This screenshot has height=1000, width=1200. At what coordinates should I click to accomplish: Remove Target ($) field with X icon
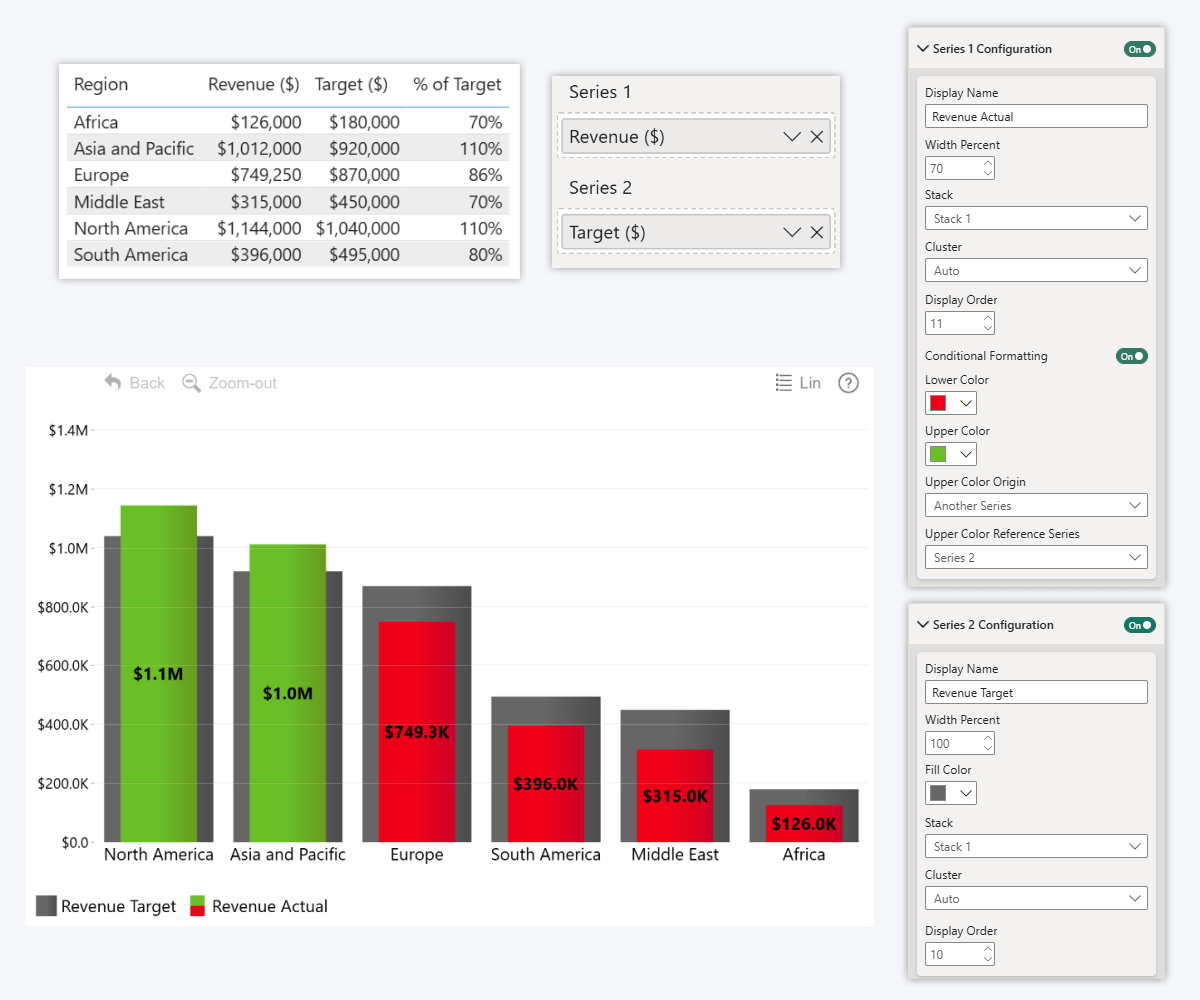[817, 233]
